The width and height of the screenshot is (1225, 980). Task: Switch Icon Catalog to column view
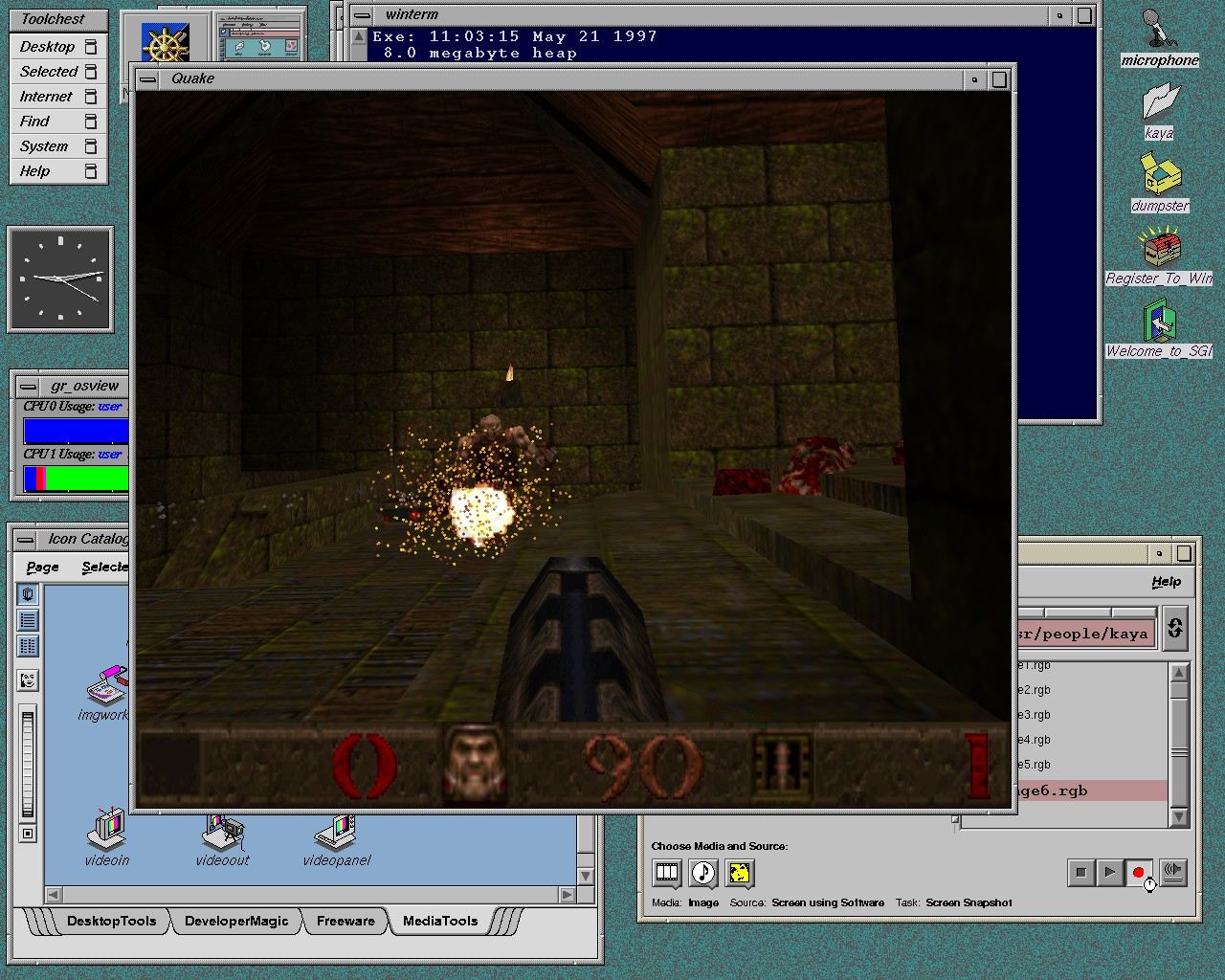click(x=28, y=646)
